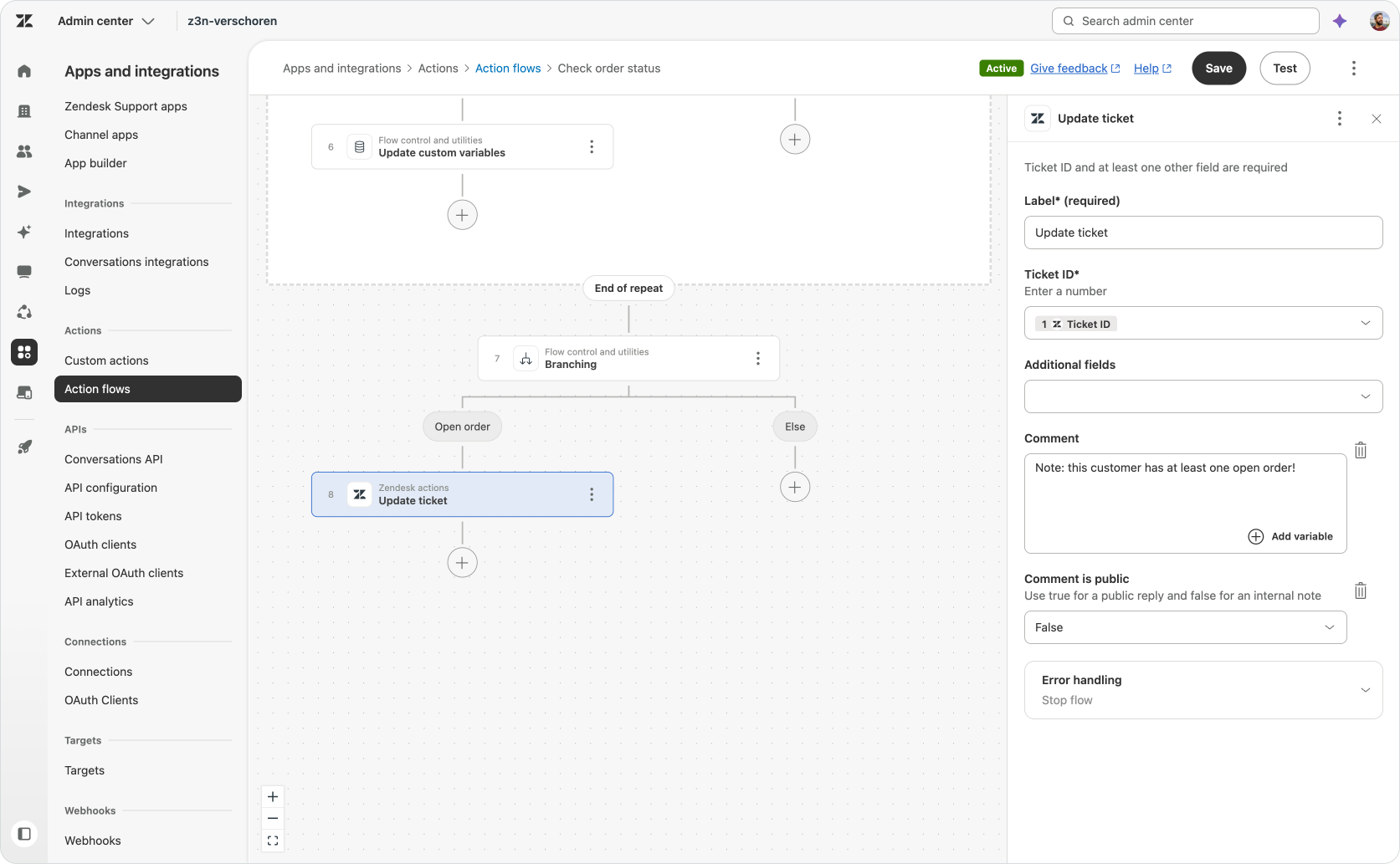Select the Branching step node

pyautogui.click(x=628, y=359)
